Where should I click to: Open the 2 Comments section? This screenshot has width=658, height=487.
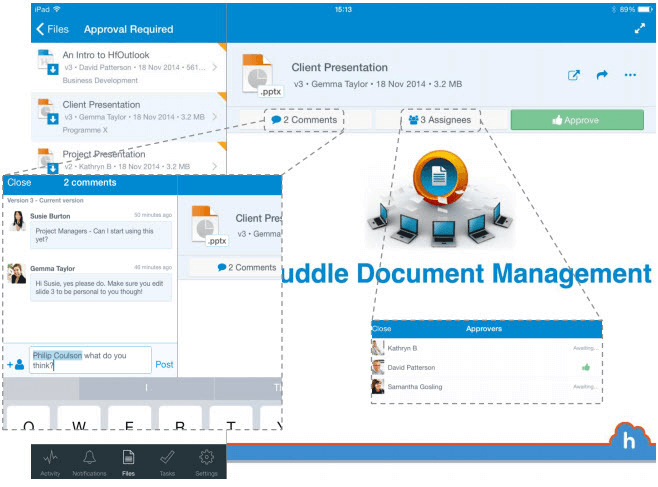tap(304, 120)
